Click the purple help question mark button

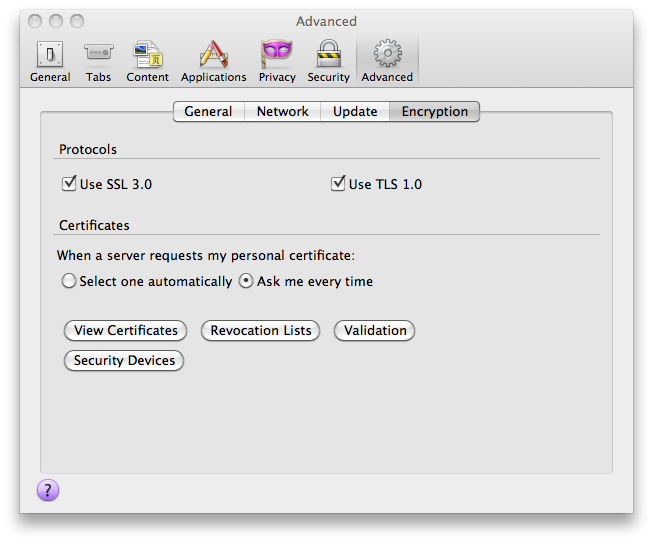click(48, 489)
